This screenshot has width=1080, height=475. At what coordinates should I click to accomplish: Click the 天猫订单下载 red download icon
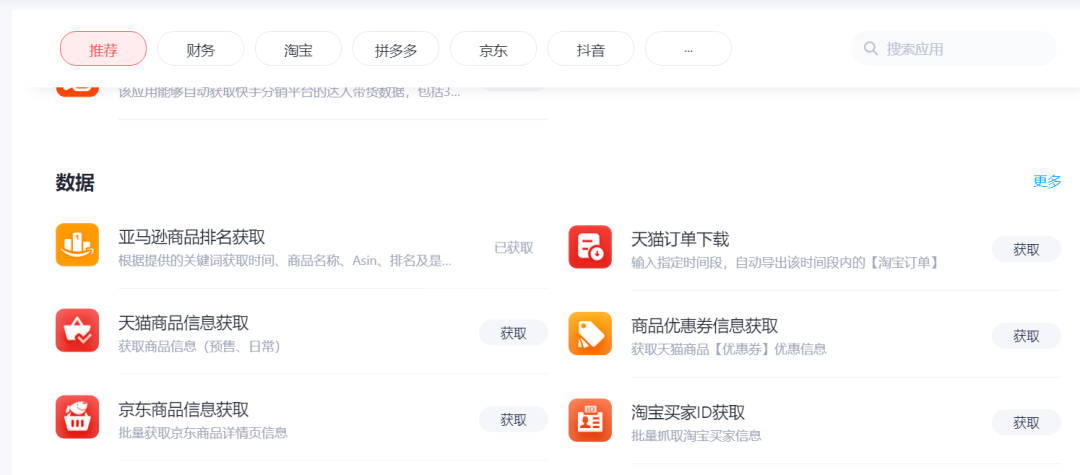(x=590, y=247)
